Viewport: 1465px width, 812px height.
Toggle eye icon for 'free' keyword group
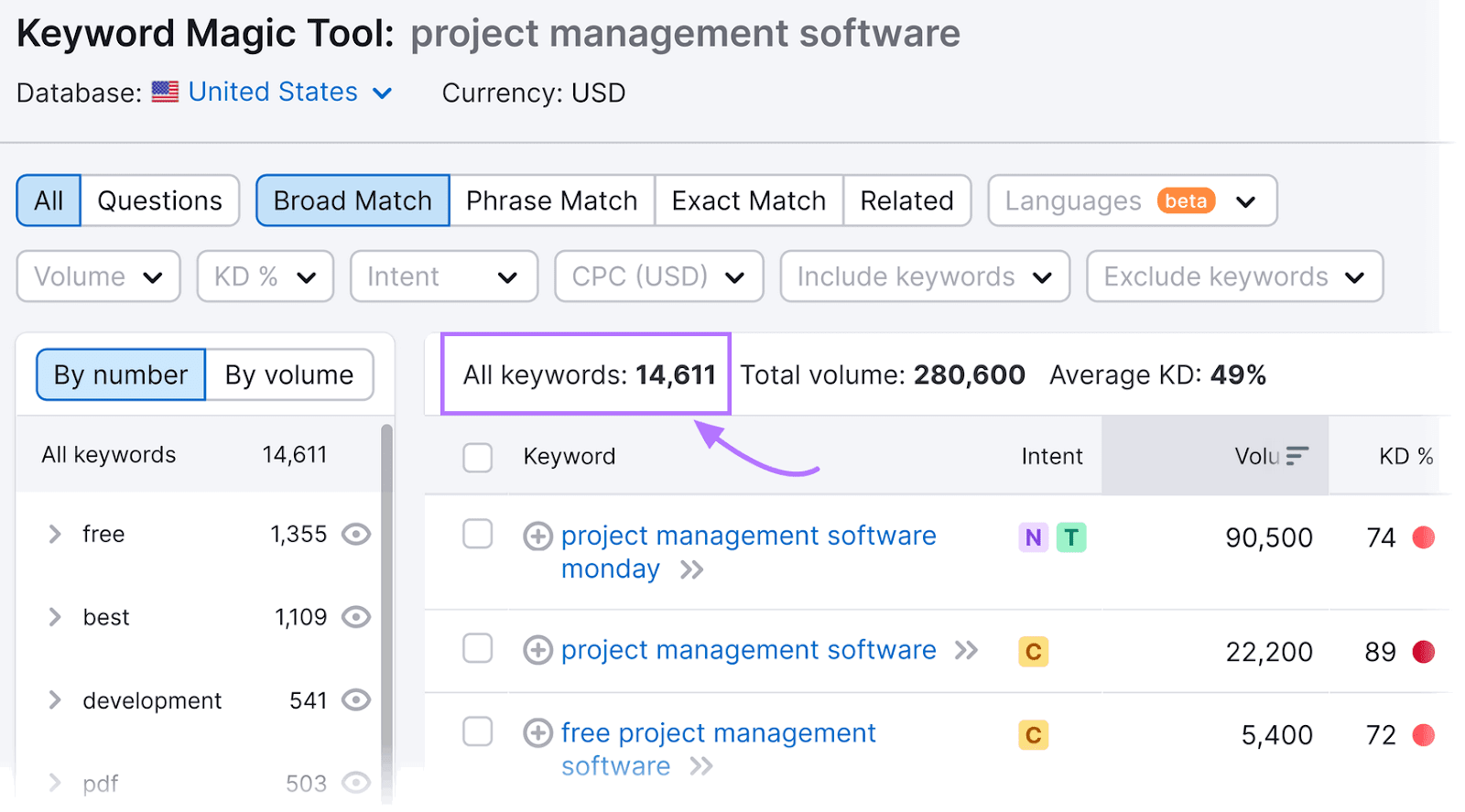[x=355, y=535]
